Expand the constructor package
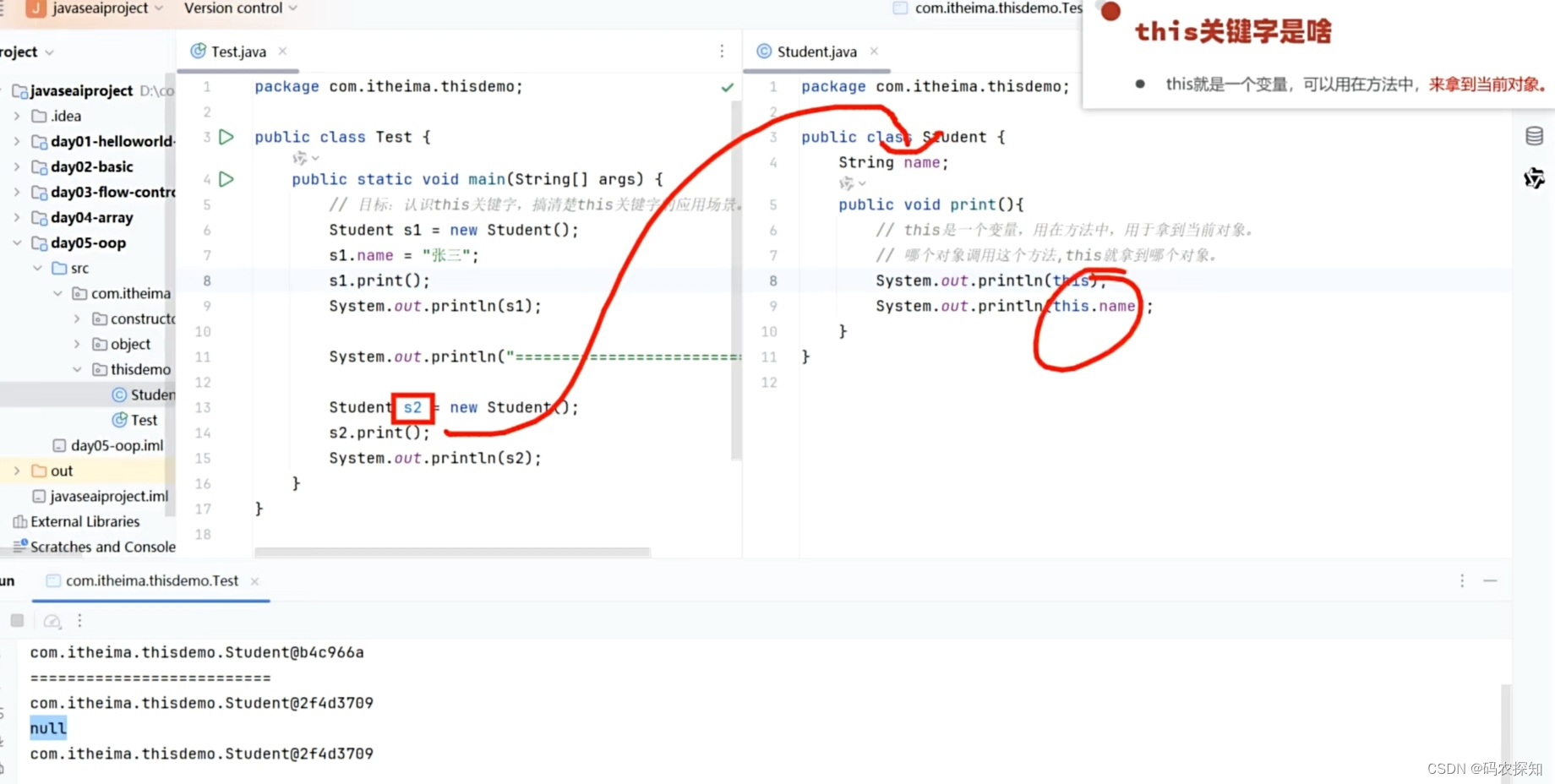The image size is (1555, 784). [x=77, y=318]
